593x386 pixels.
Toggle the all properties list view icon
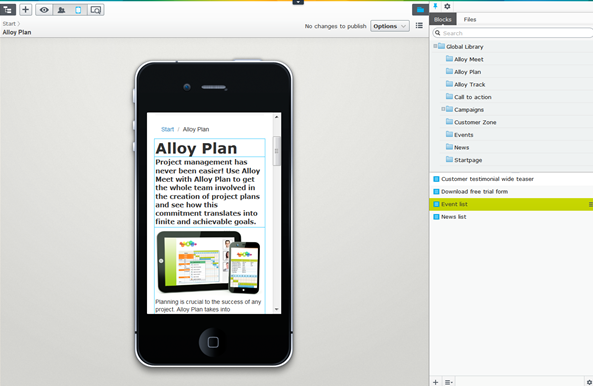coord(419,26)
